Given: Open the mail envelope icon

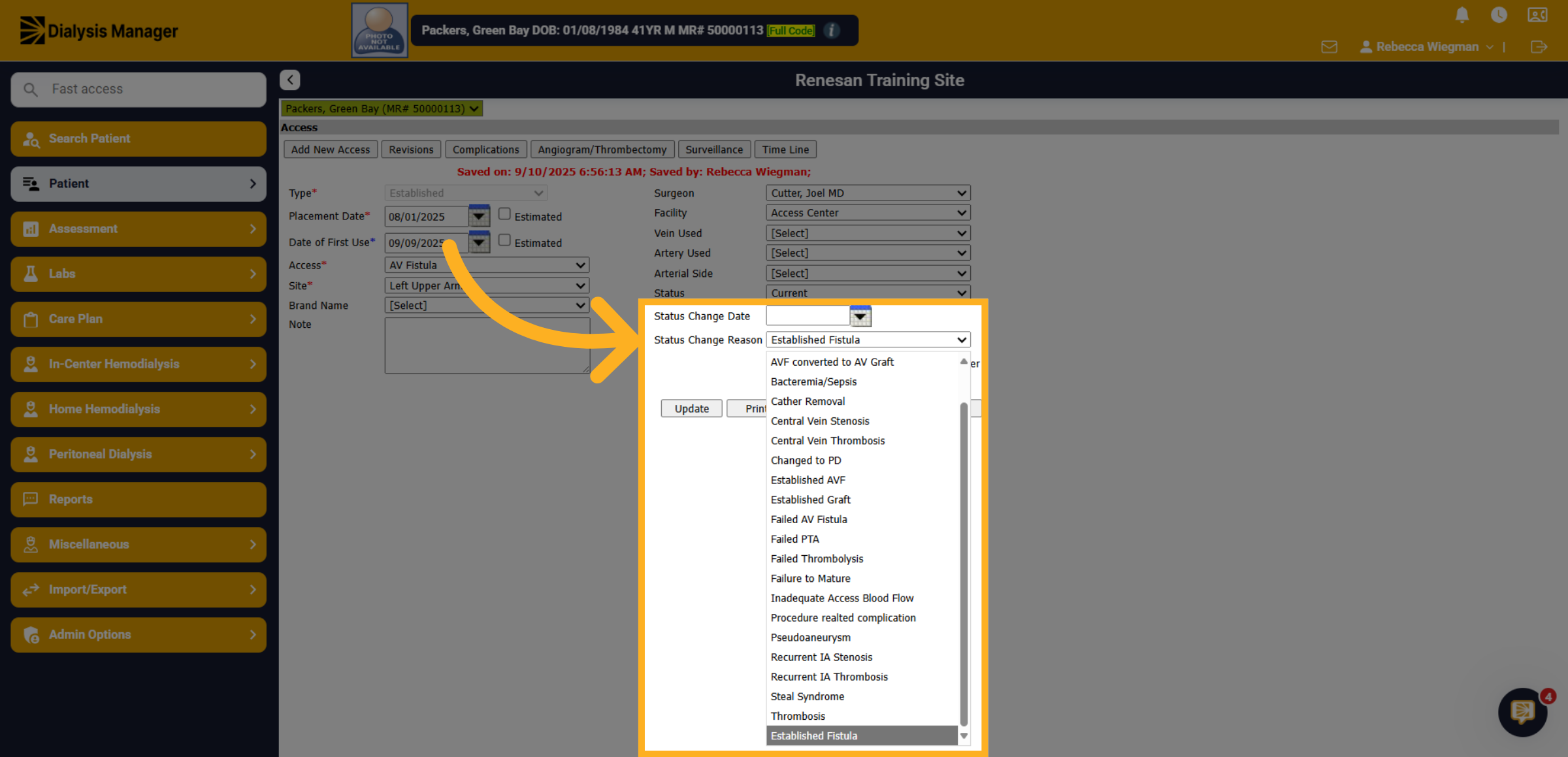Looking at the screenshot, I should click(1329, 47).
